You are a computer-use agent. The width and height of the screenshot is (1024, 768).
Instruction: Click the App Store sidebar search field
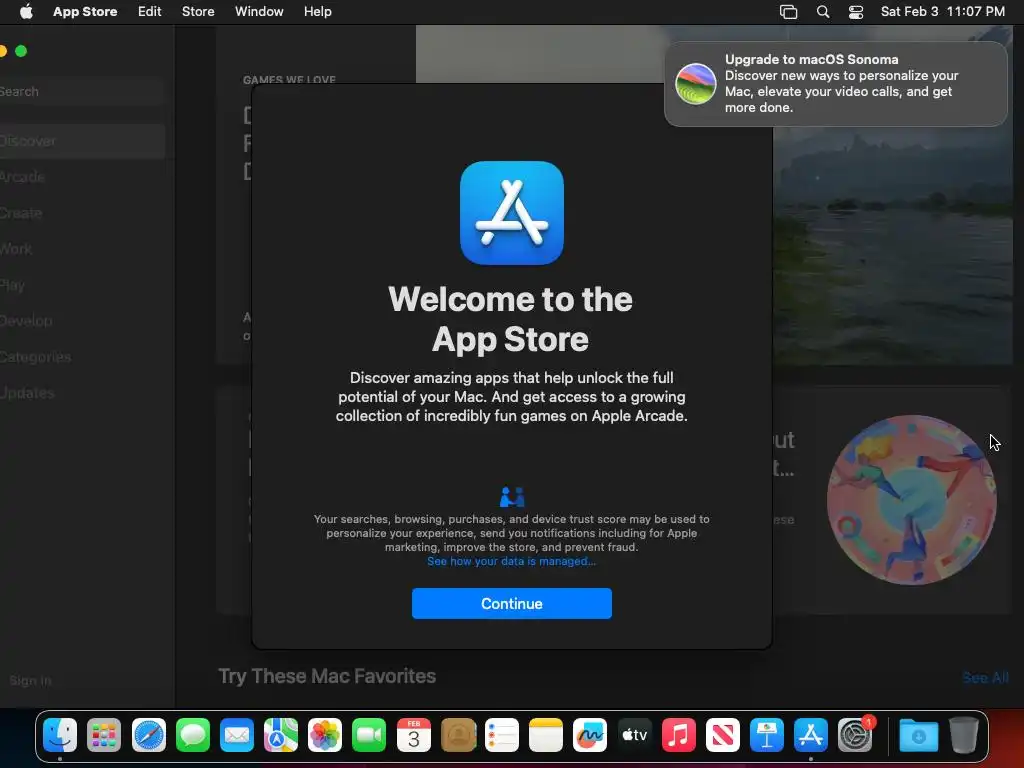click(80, 91)
